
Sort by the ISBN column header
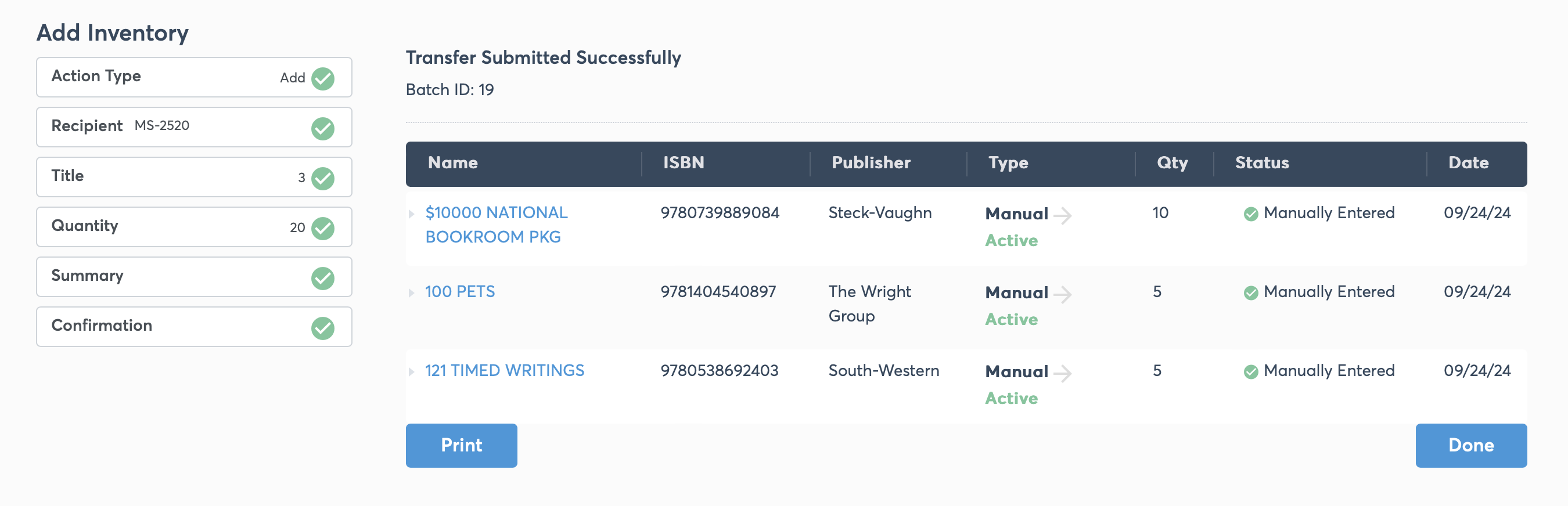pos(683,162)
